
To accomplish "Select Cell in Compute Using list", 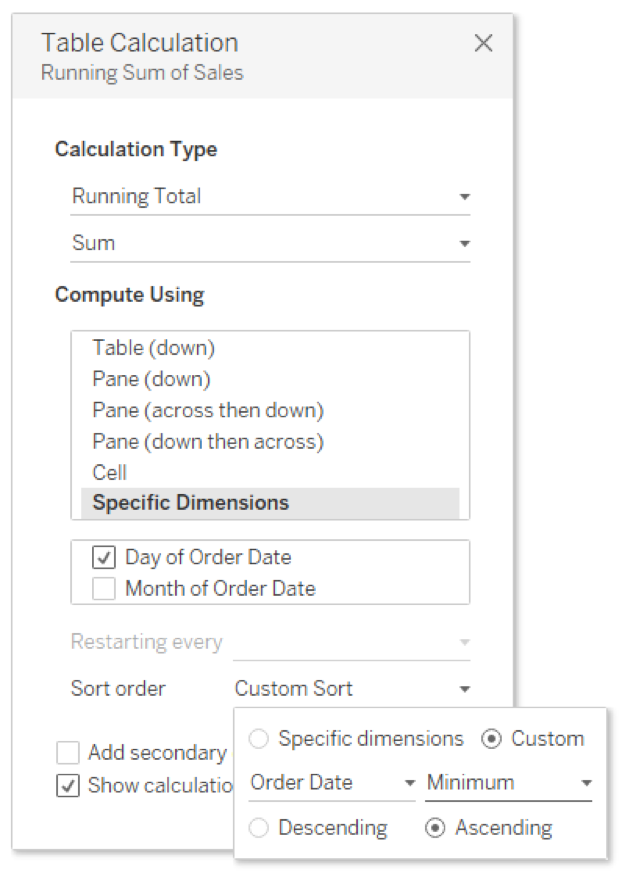I will coord(110,473).
